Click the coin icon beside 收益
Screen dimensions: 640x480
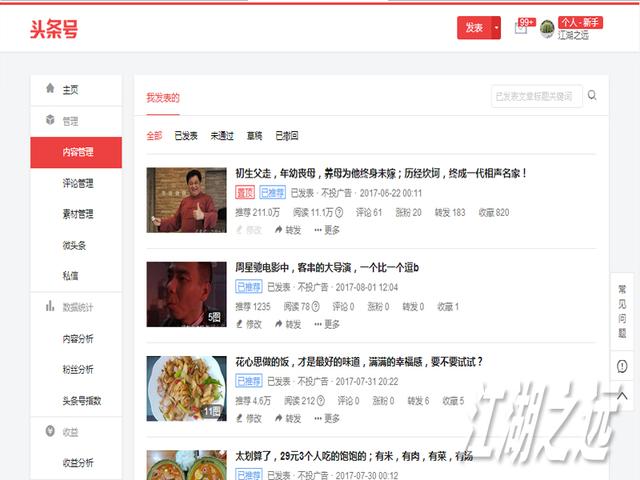[x=50, y=431]
